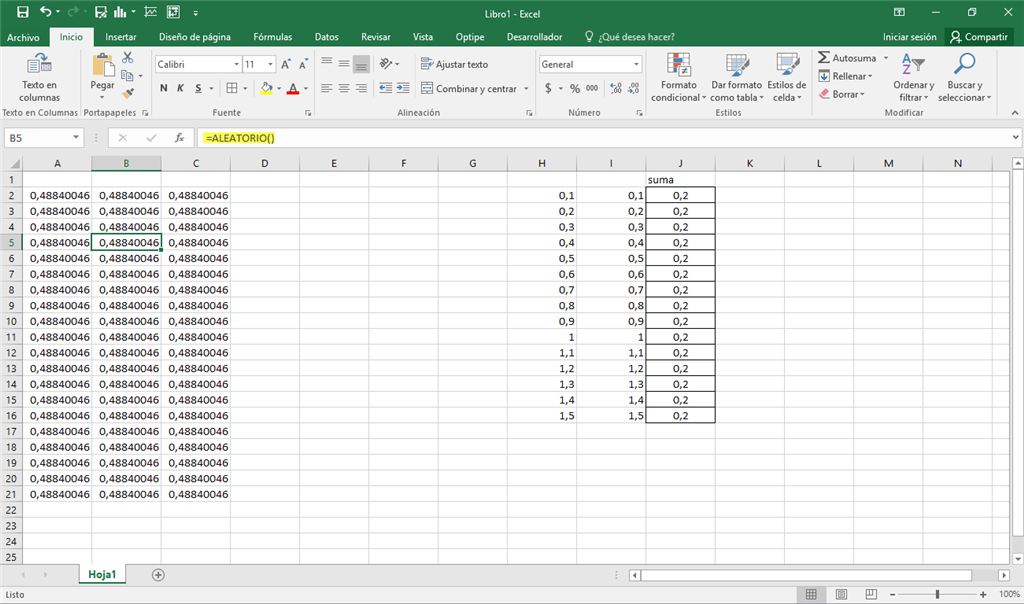The height and width of the screenshot is (604, 1024).
Task: Toggle underline (S) formatting
Action: (198, 88)
